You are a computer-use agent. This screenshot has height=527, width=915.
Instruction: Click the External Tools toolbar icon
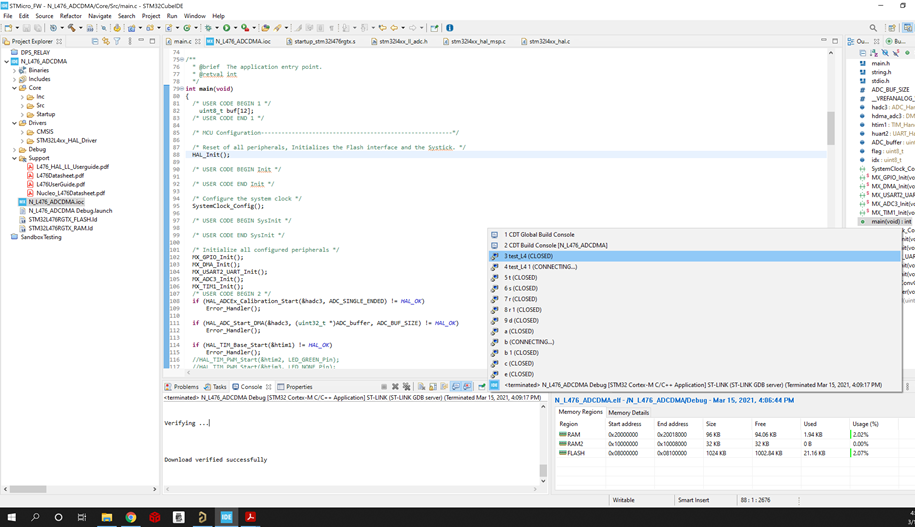245,27
